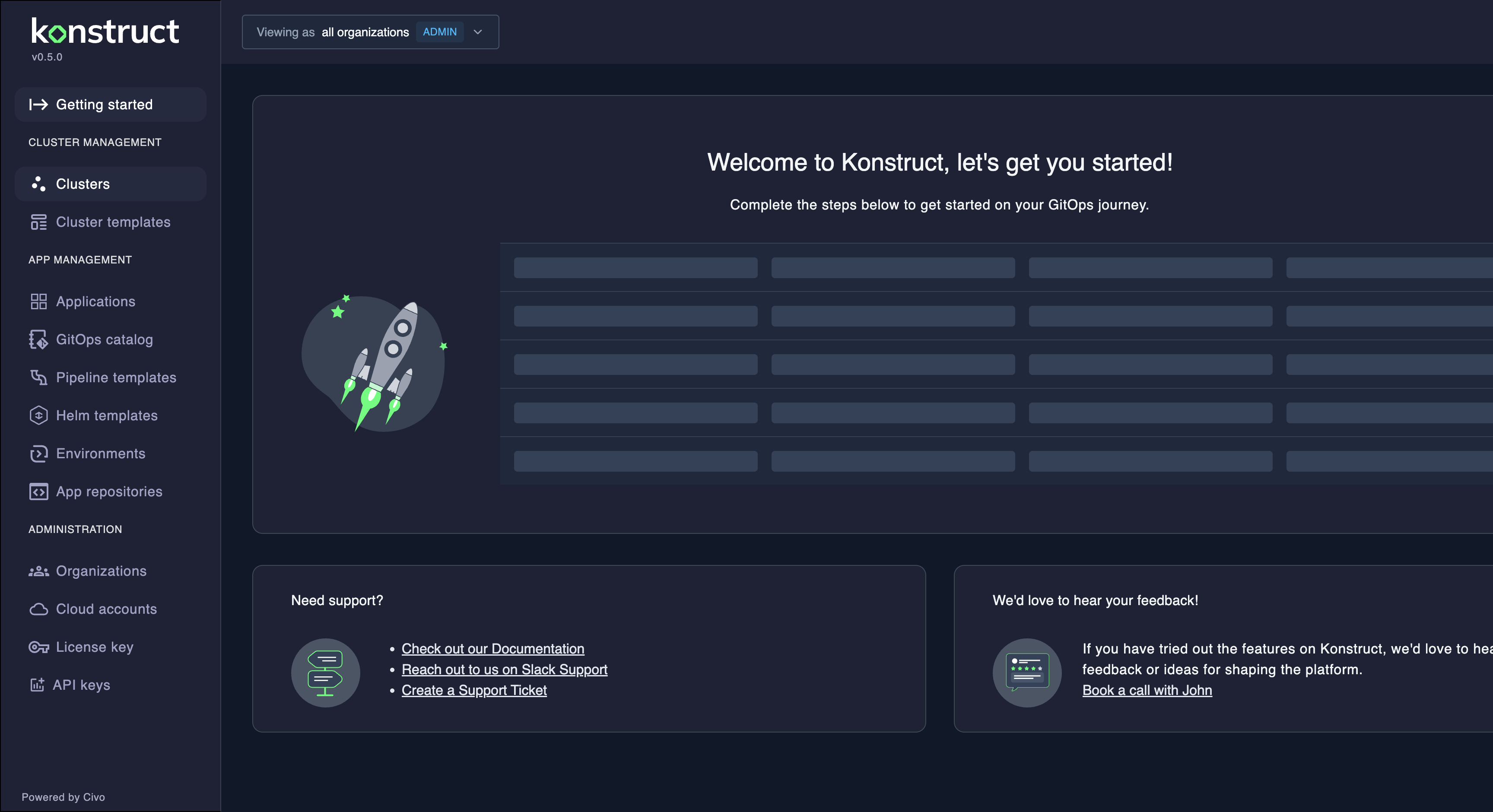The width and height of the screenshot is (1493, 812).
Task: Go to Environments
Action: (x=111, y=454)
